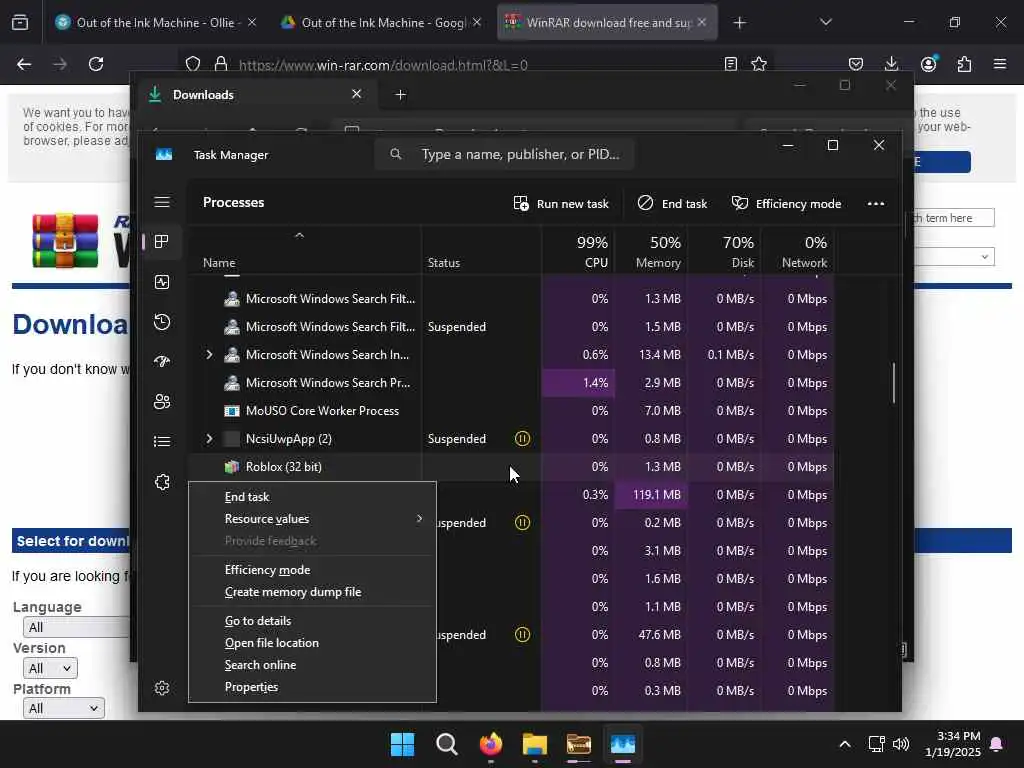Collapse column sort arrow above Name
Viewport: 1024px width, 768px height.
[299, 235]
